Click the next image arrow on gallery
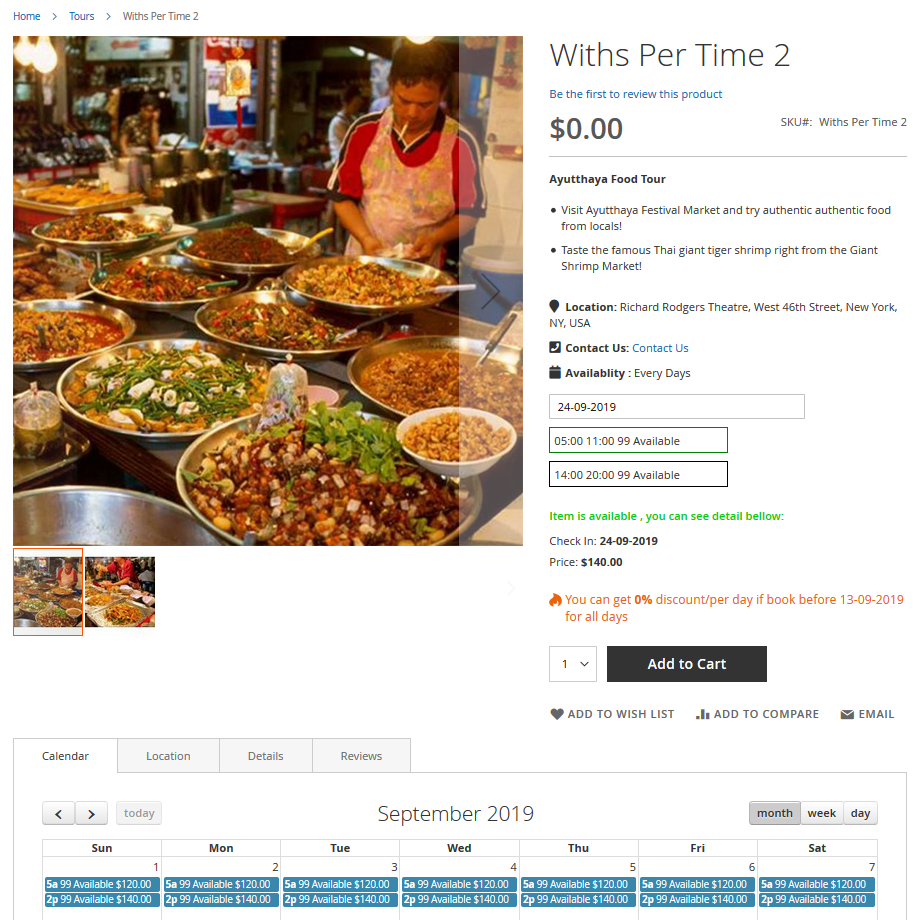This screenshot has width=920, height=920. tap(490, 291)
